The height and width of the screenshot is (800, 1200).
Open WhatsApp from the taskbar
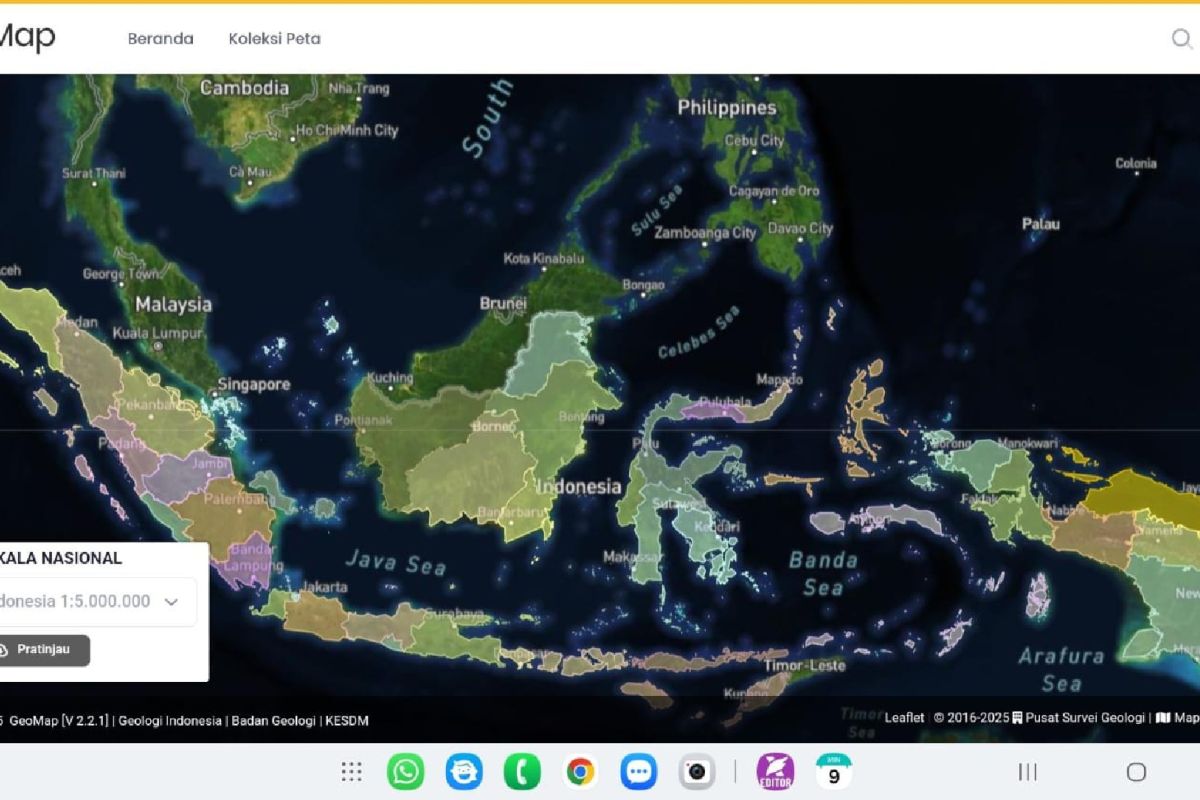point(405,771)
